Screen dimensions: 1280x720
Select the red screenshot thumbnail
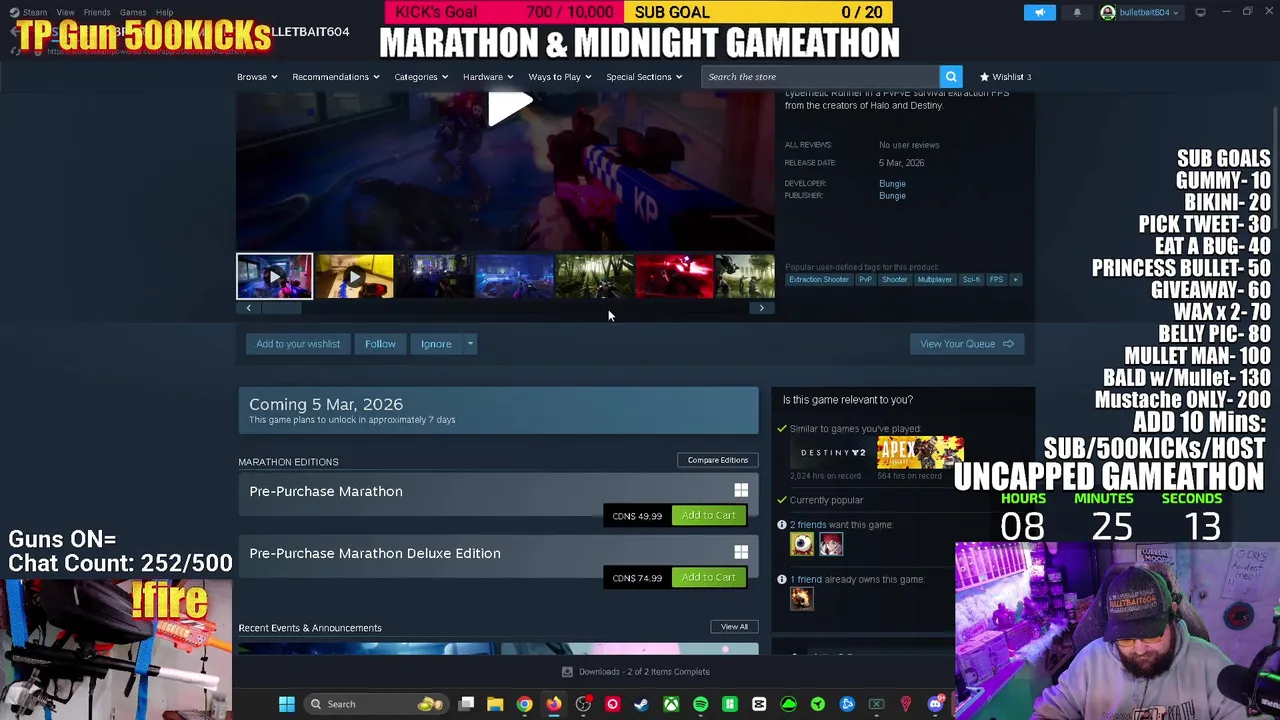click(675, 277)
